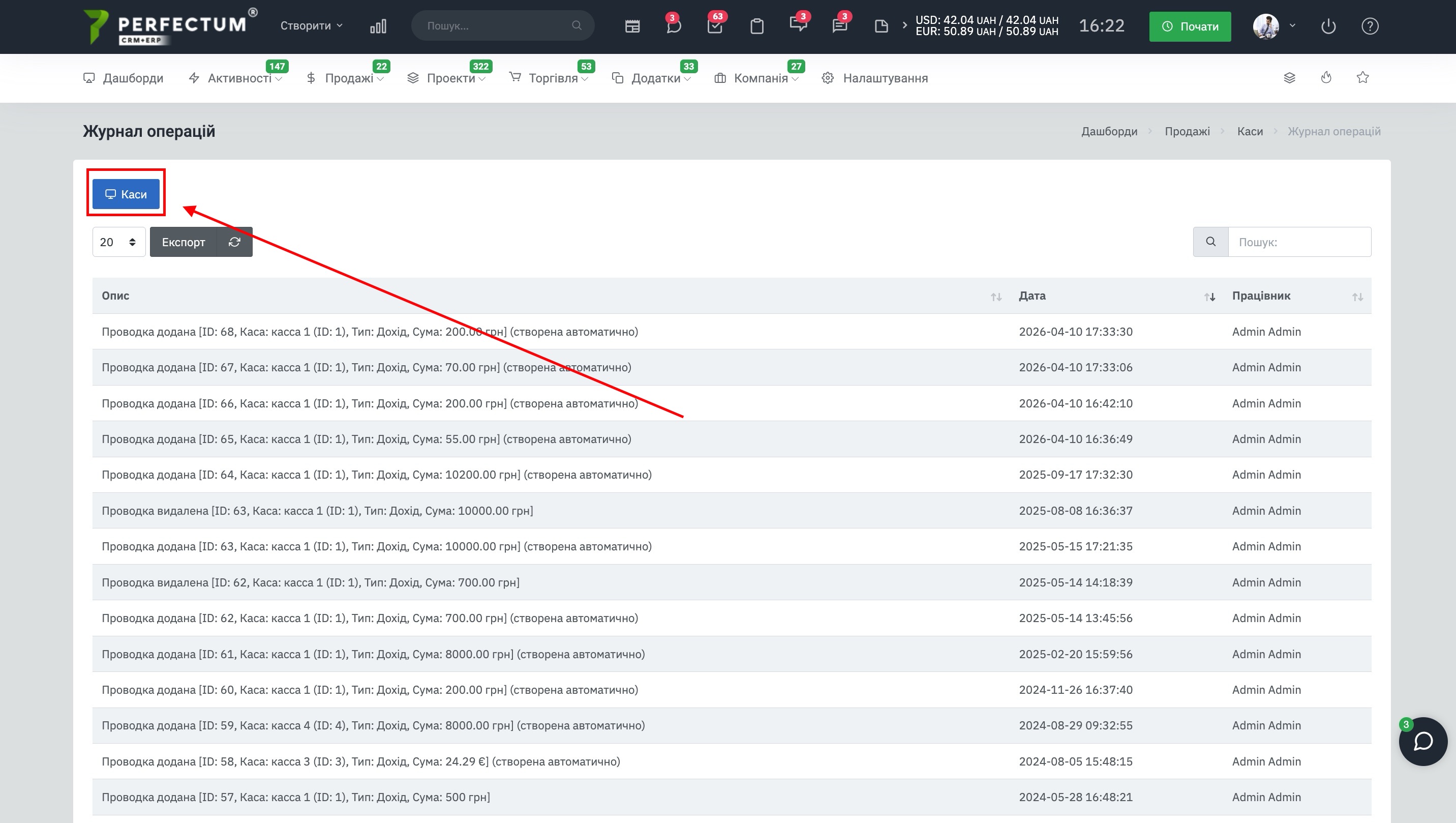Click the flame icon in menu bar
Screen dimensions: 1456x823
pos(1326,77)
